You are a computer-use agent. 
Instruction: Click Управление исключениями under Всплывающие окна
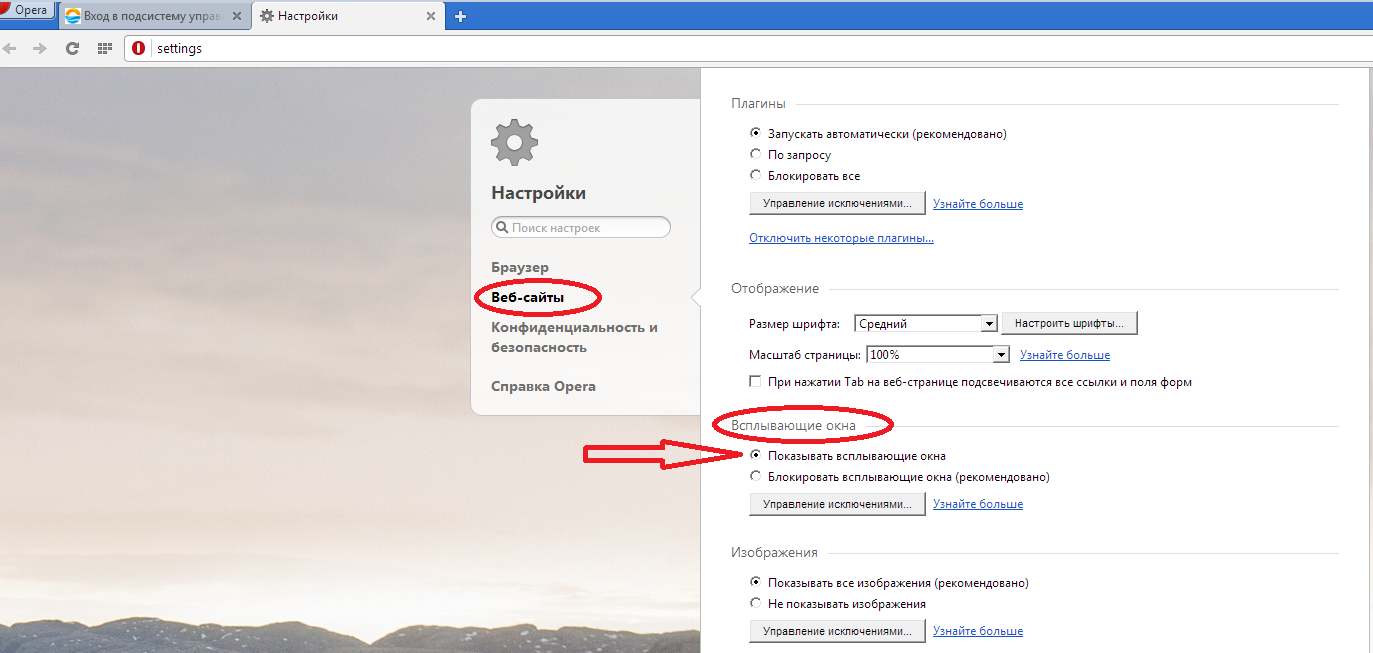(x=837, y=504)
